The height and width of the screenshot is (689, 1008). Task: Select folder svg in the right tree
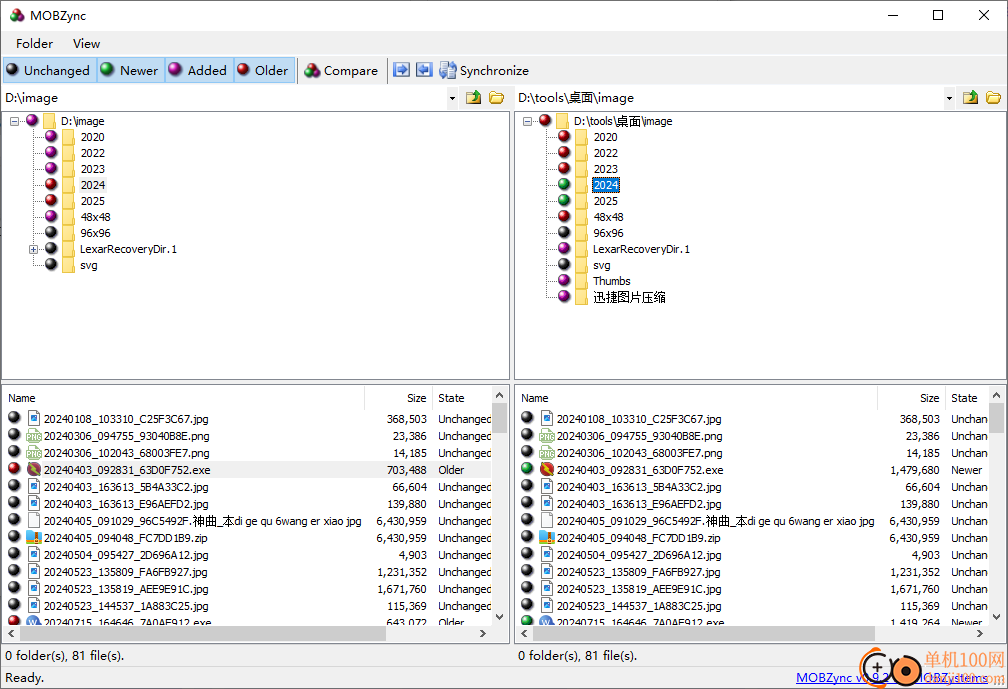pyautogui.click(x=602, y=265)
